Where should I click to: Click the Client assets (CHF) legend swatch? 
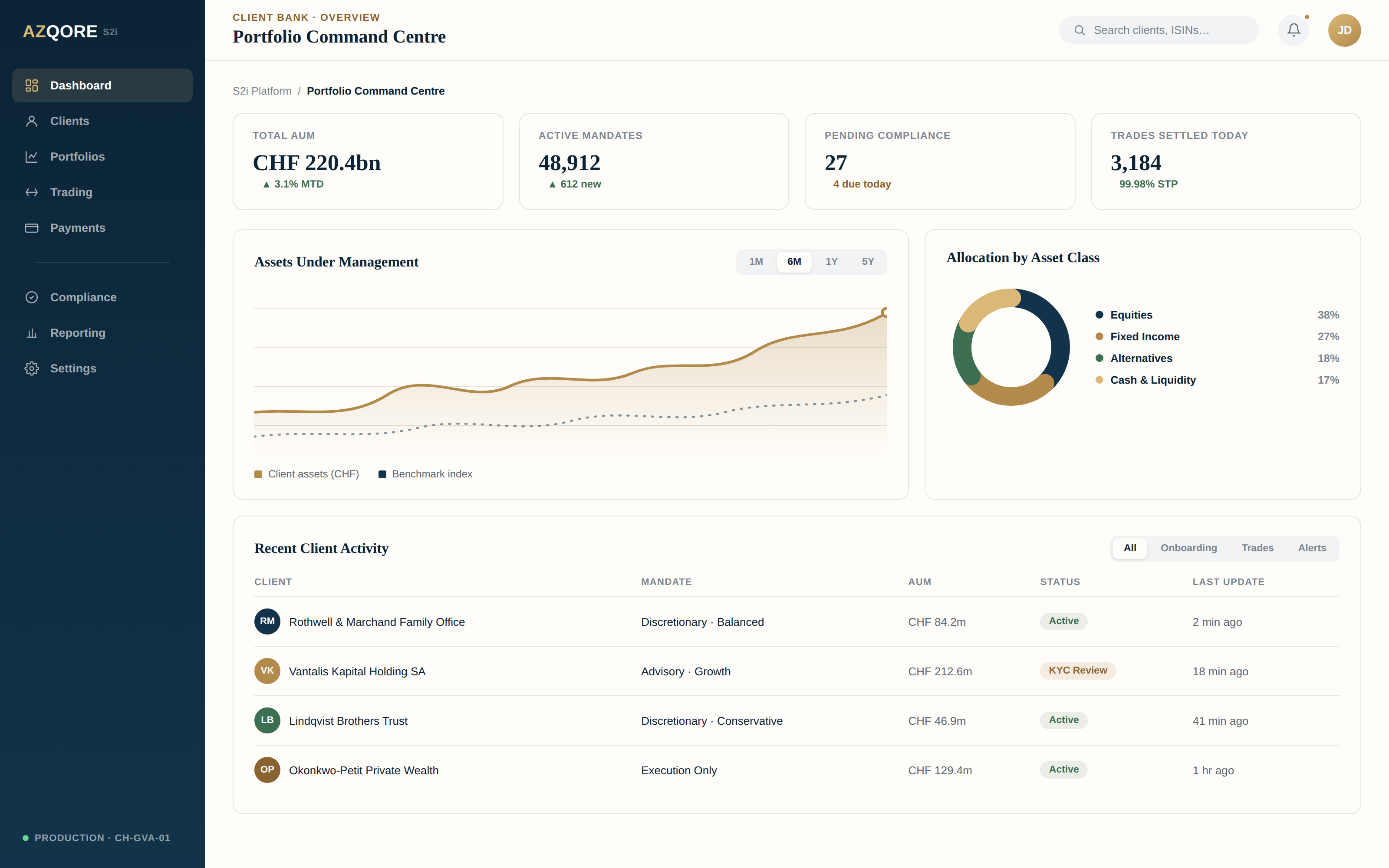tap(258, 474)
